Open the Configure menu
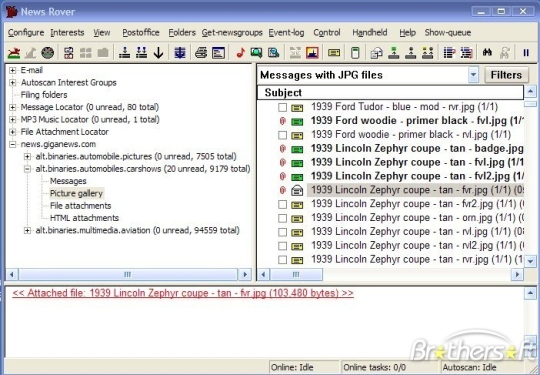Image resolution: width=540 pixels, height=375 pixels. 26,33
